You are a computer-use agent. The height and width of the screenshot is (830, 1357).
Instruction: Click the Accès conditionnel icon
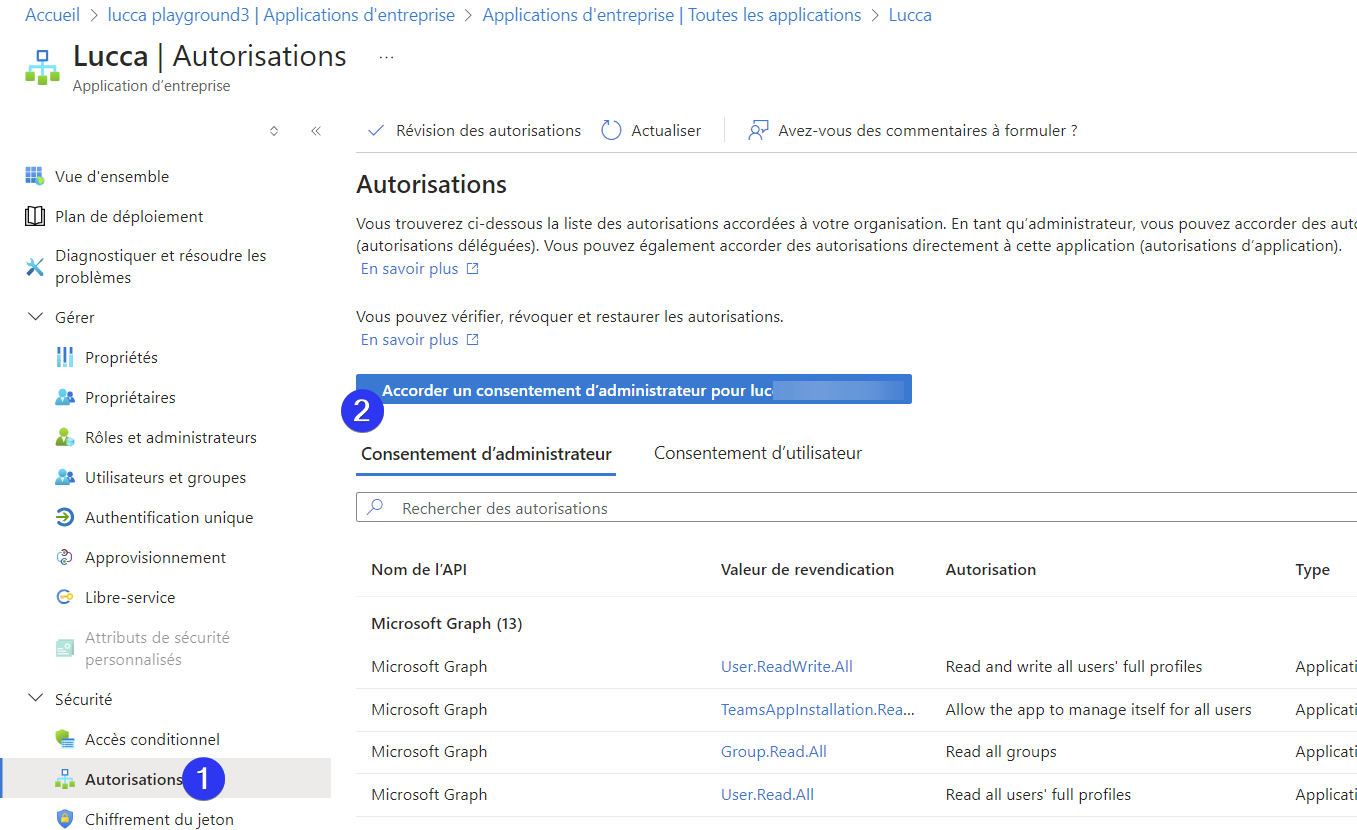[65, 739]
